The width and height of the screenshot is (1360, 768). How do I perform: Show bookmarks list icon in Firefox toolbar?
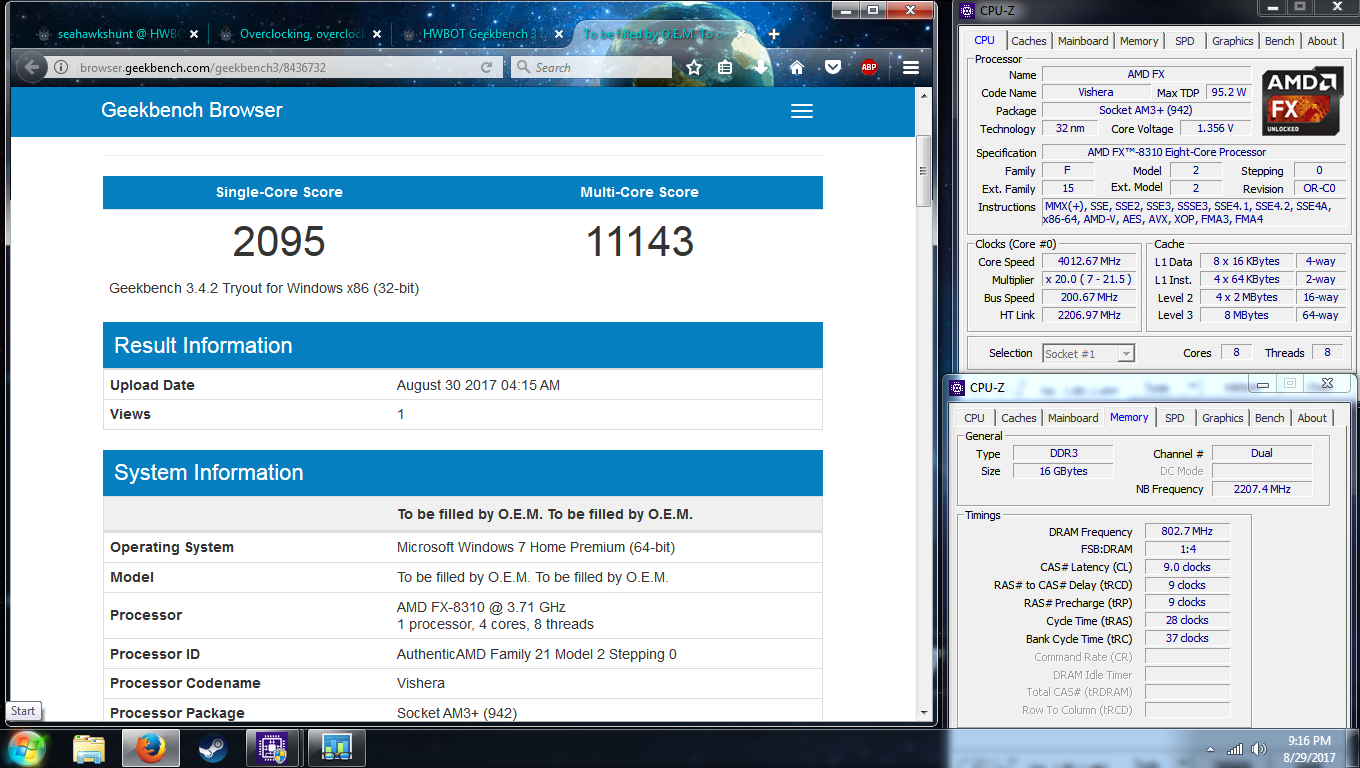point(726,68)
